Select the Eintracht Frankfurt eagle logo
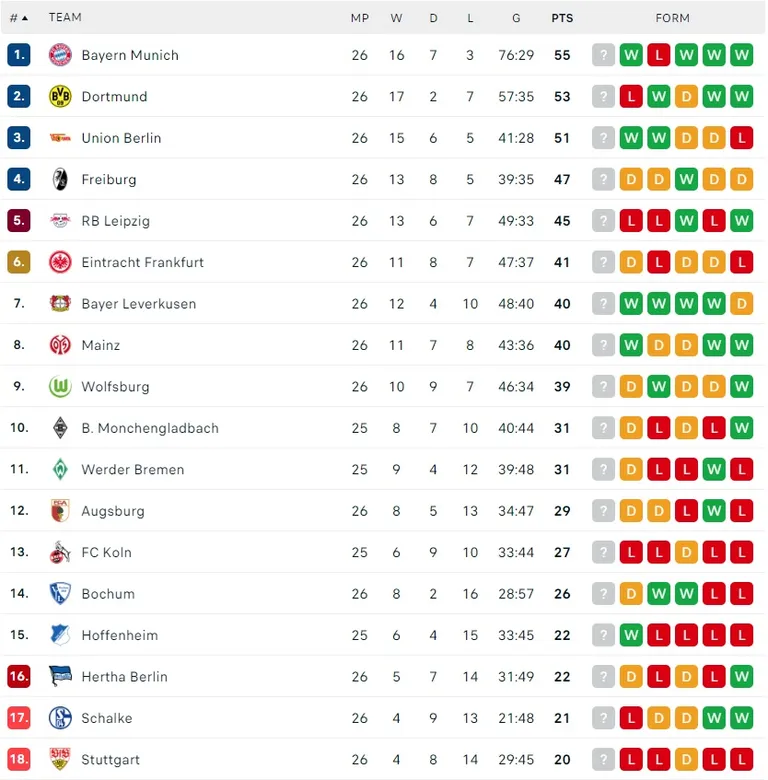Screen dimensions: 768x780 click(x=60, y=262)
